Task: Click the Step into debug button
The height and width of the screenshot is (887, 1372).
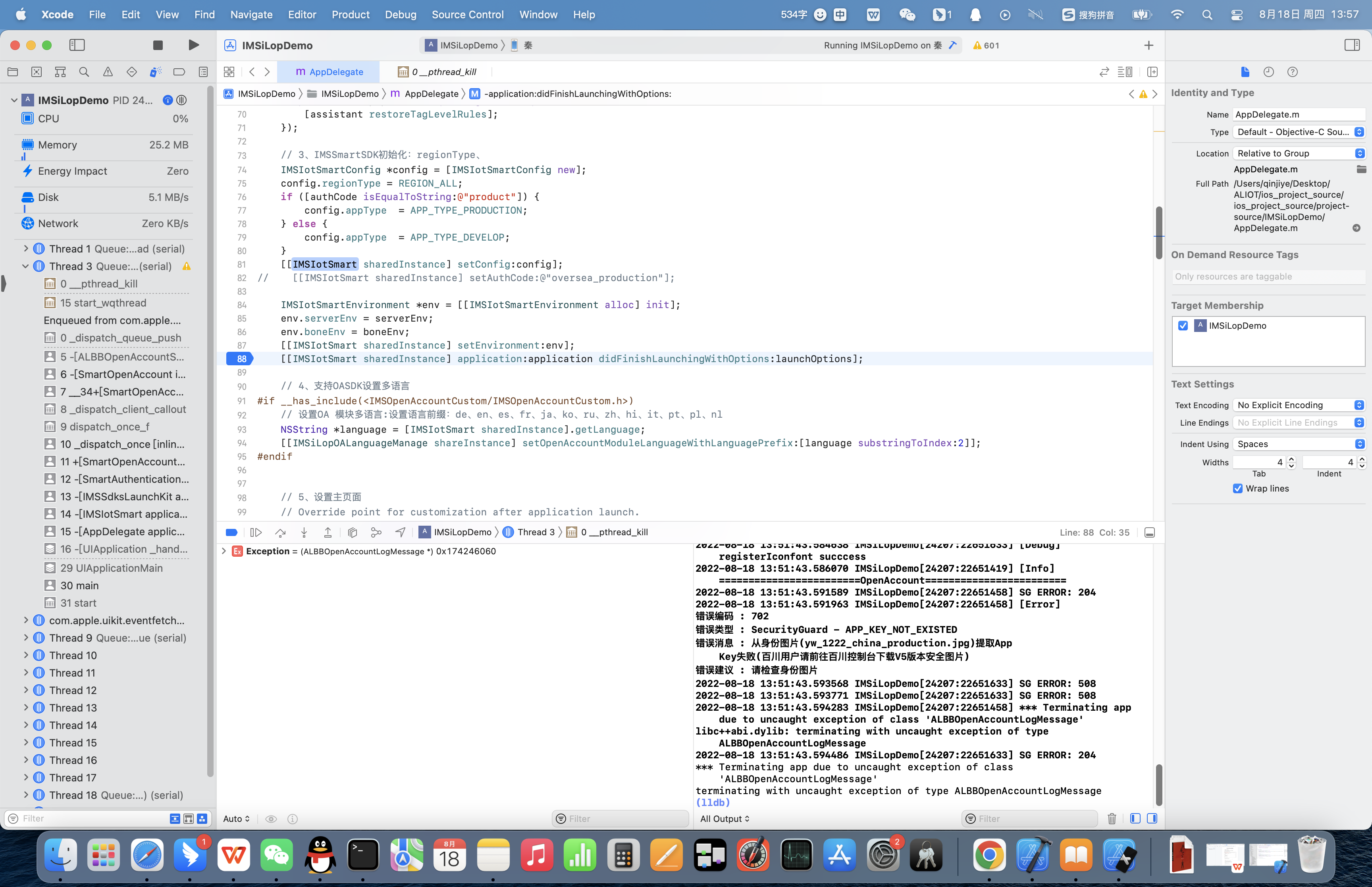Action: coord(304,533)
